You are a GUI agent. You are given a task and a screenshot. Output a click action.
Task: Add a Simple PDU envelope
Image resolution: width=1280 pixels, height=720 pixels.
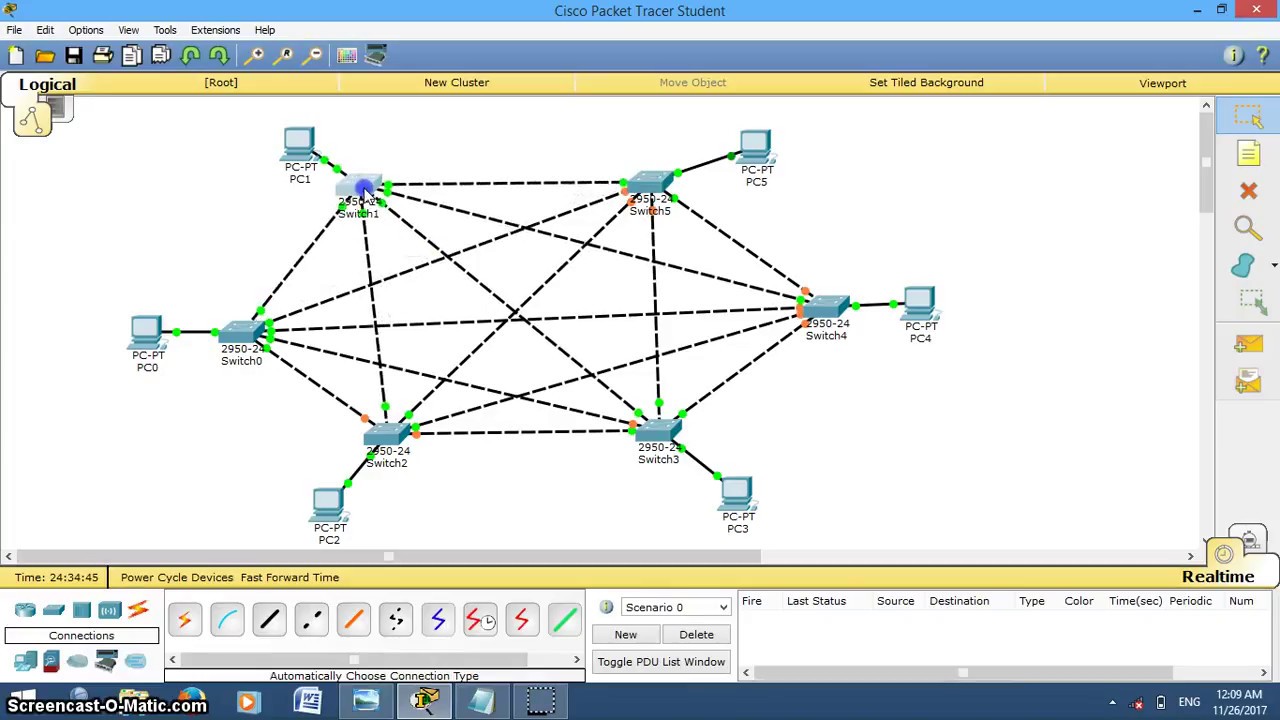point(1248,345)
